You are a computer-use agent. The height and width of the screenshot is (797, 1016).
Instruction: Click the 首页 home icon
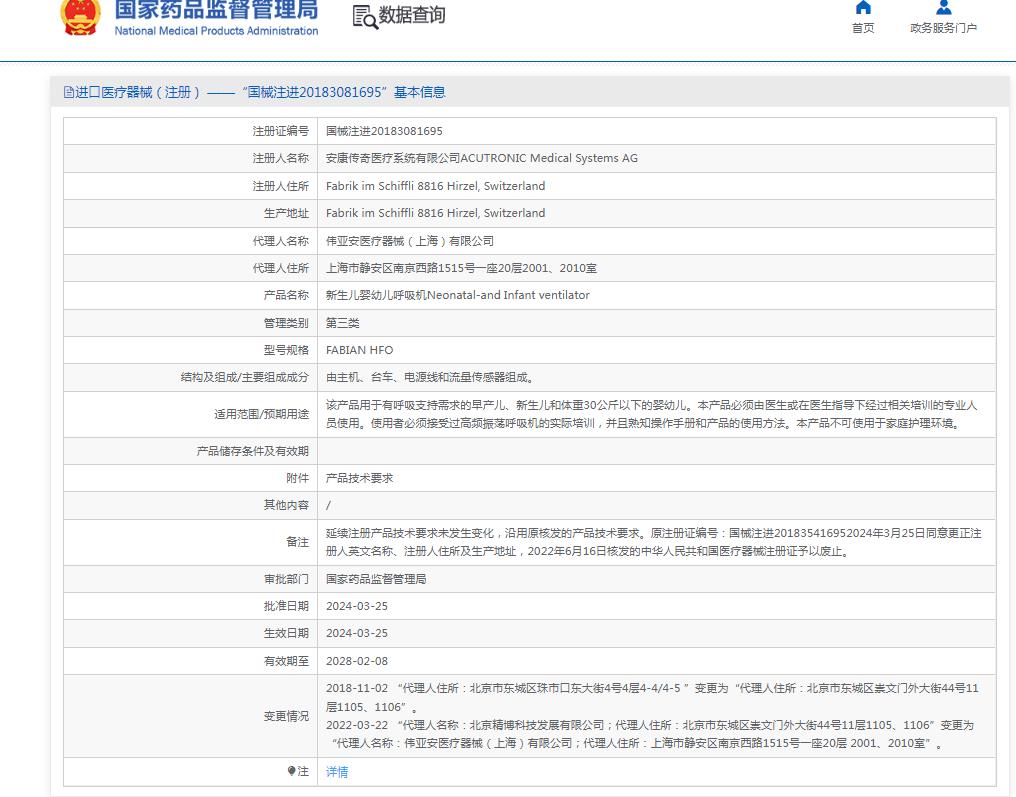[863, 8]
